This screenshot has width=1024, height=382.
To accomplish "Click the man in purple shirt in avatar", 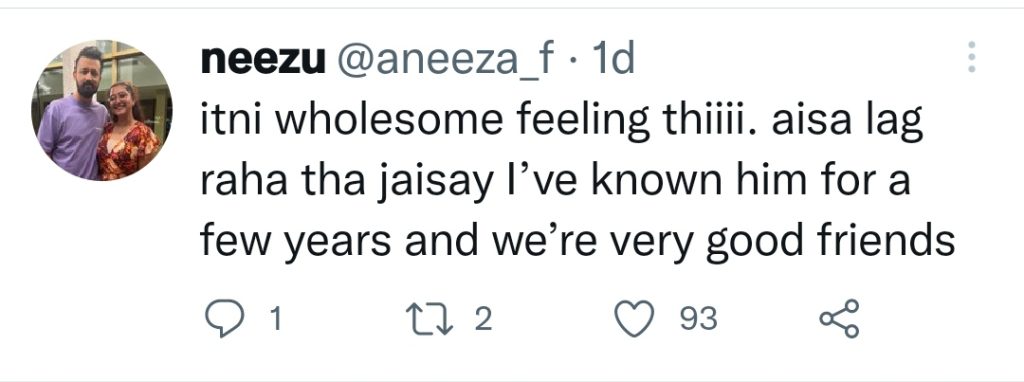I will (74, 121).
